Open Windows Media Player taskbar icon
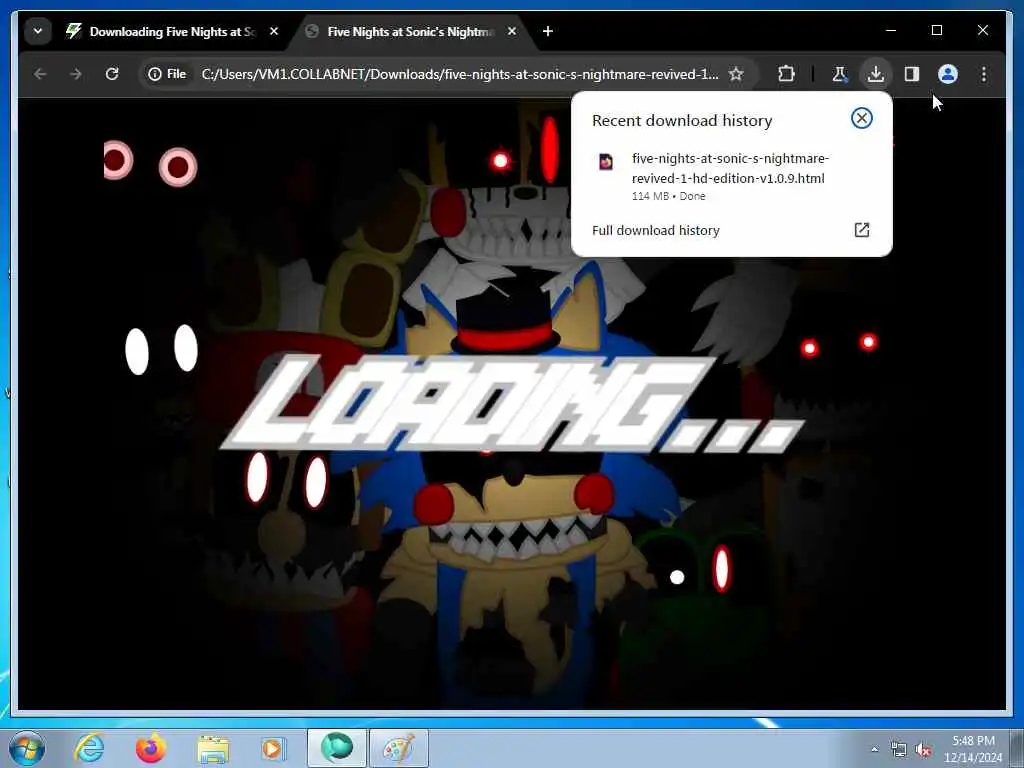This screenshot has height=768, width=1024. tap(273, 748)
